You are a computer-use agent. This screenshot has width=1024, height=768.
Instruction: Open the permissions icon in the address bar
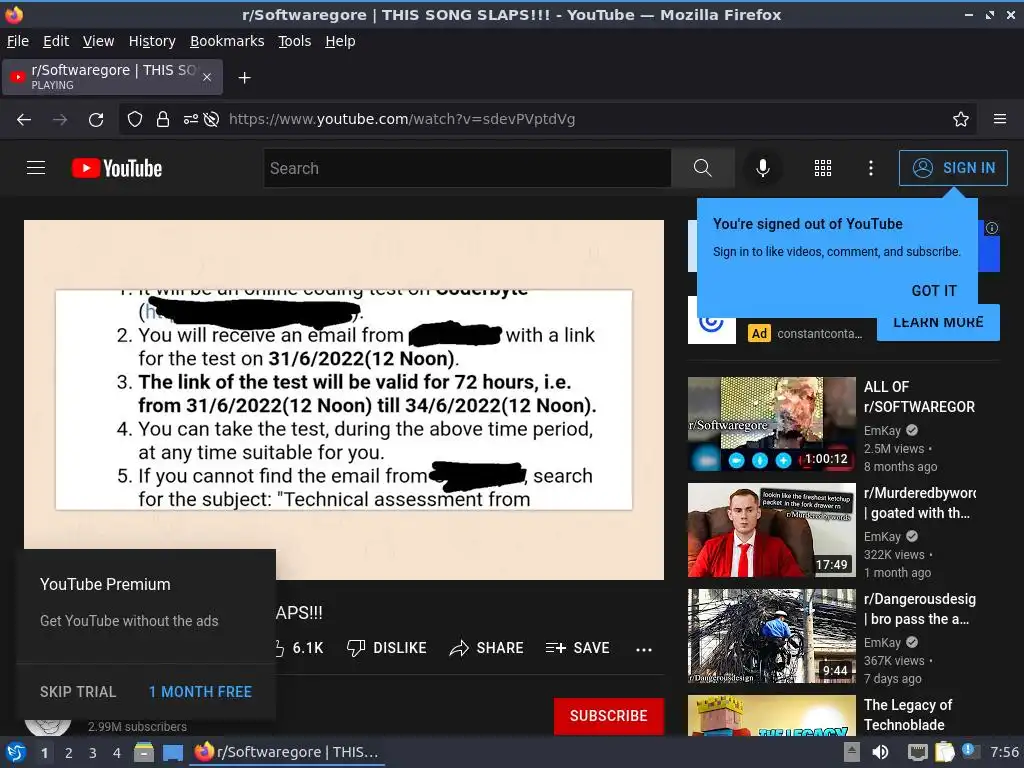[x=191, y=120]
